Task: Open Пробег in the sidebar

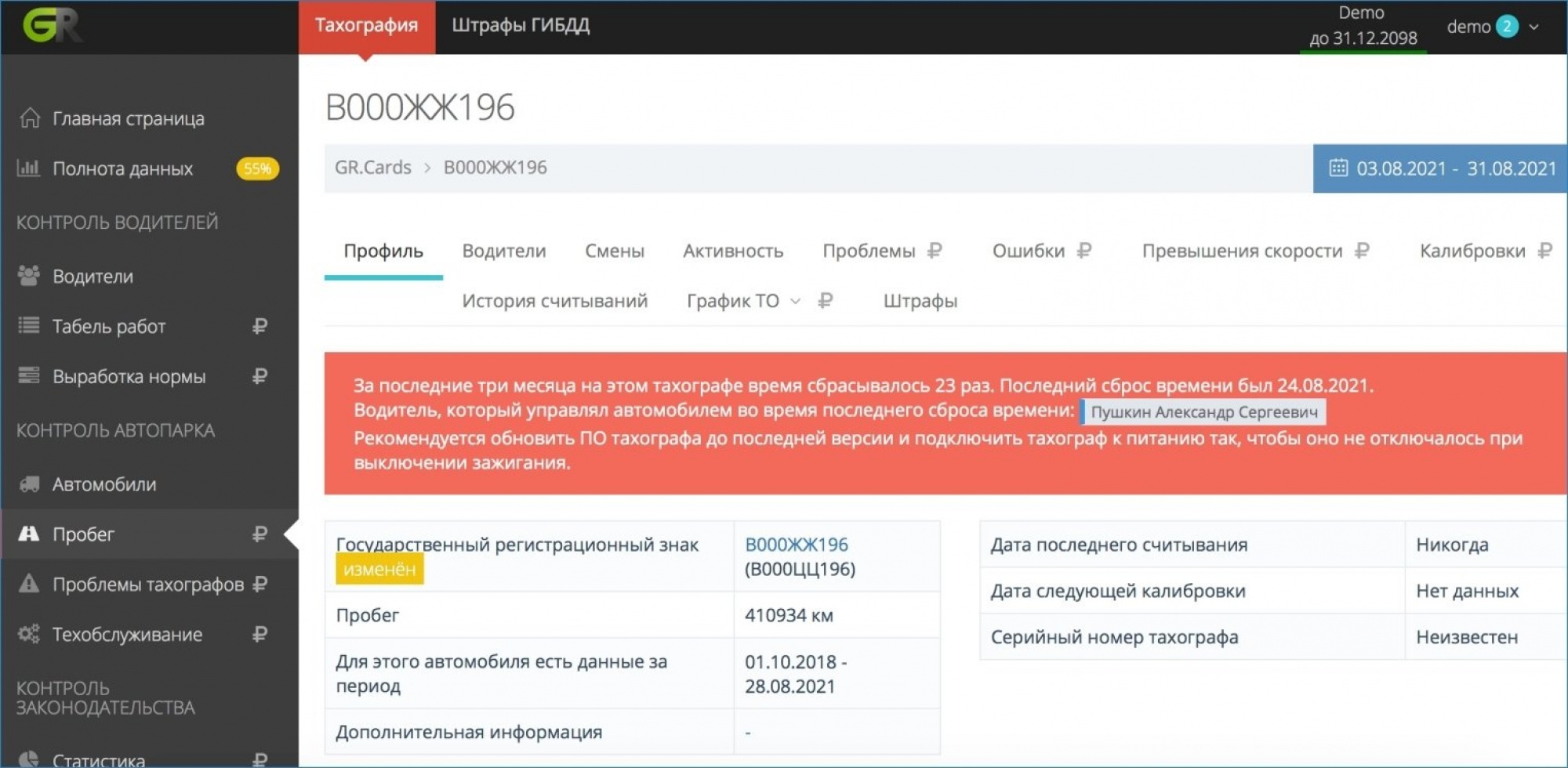Action: pos(83,534)
